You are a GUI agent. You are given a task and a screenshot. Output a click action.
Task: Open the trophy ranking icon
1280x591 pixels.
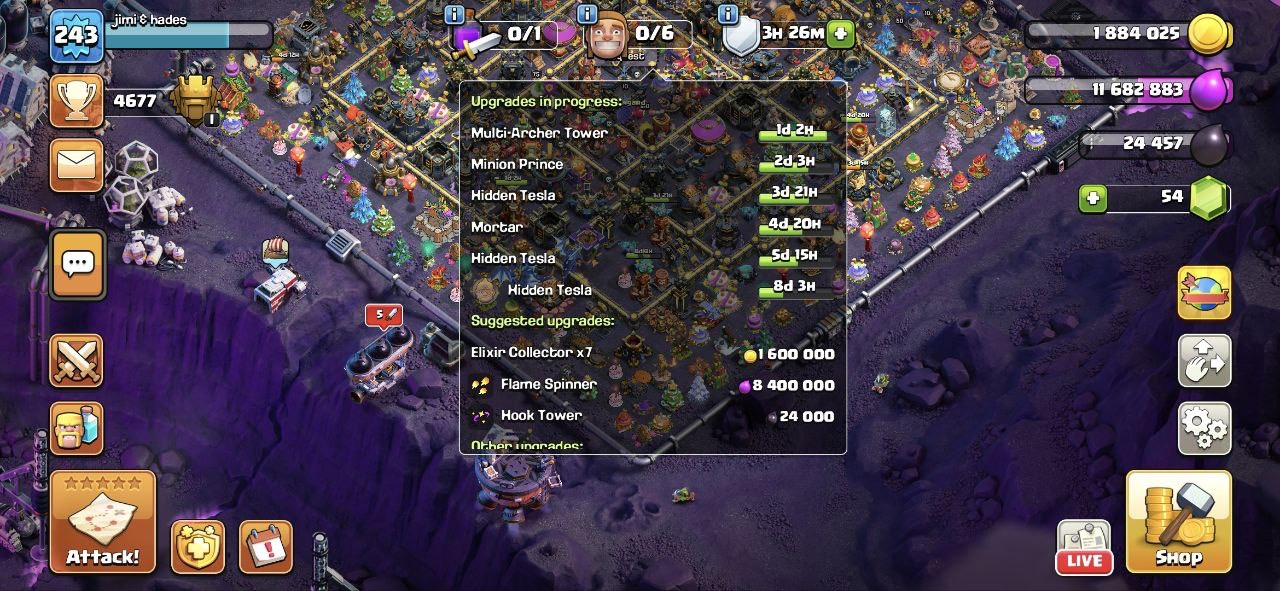(76, 100)
